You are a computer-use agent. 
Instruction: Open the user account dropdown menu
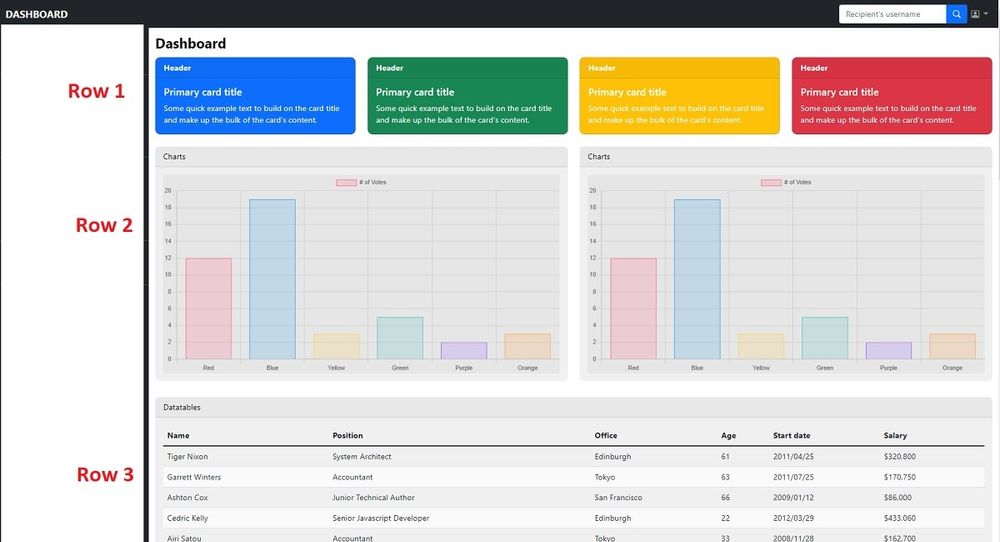click(979, 14)
